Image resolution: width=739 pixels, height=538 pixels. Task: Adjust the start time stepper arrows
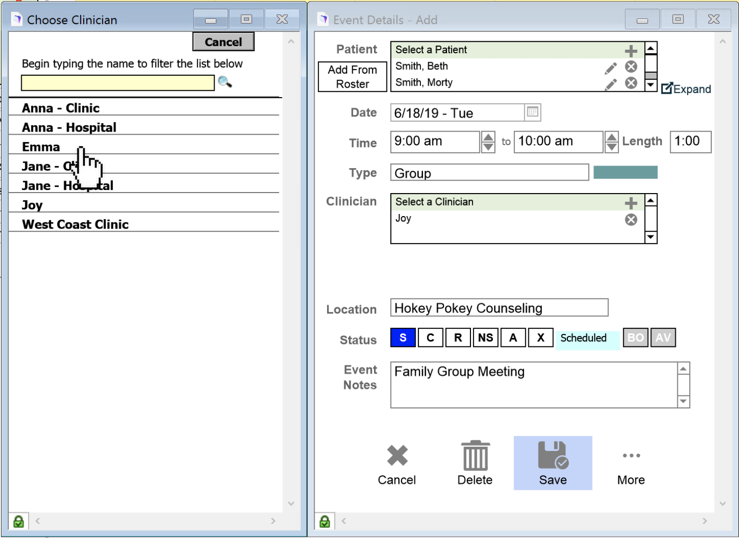click(x=488, y=142)
